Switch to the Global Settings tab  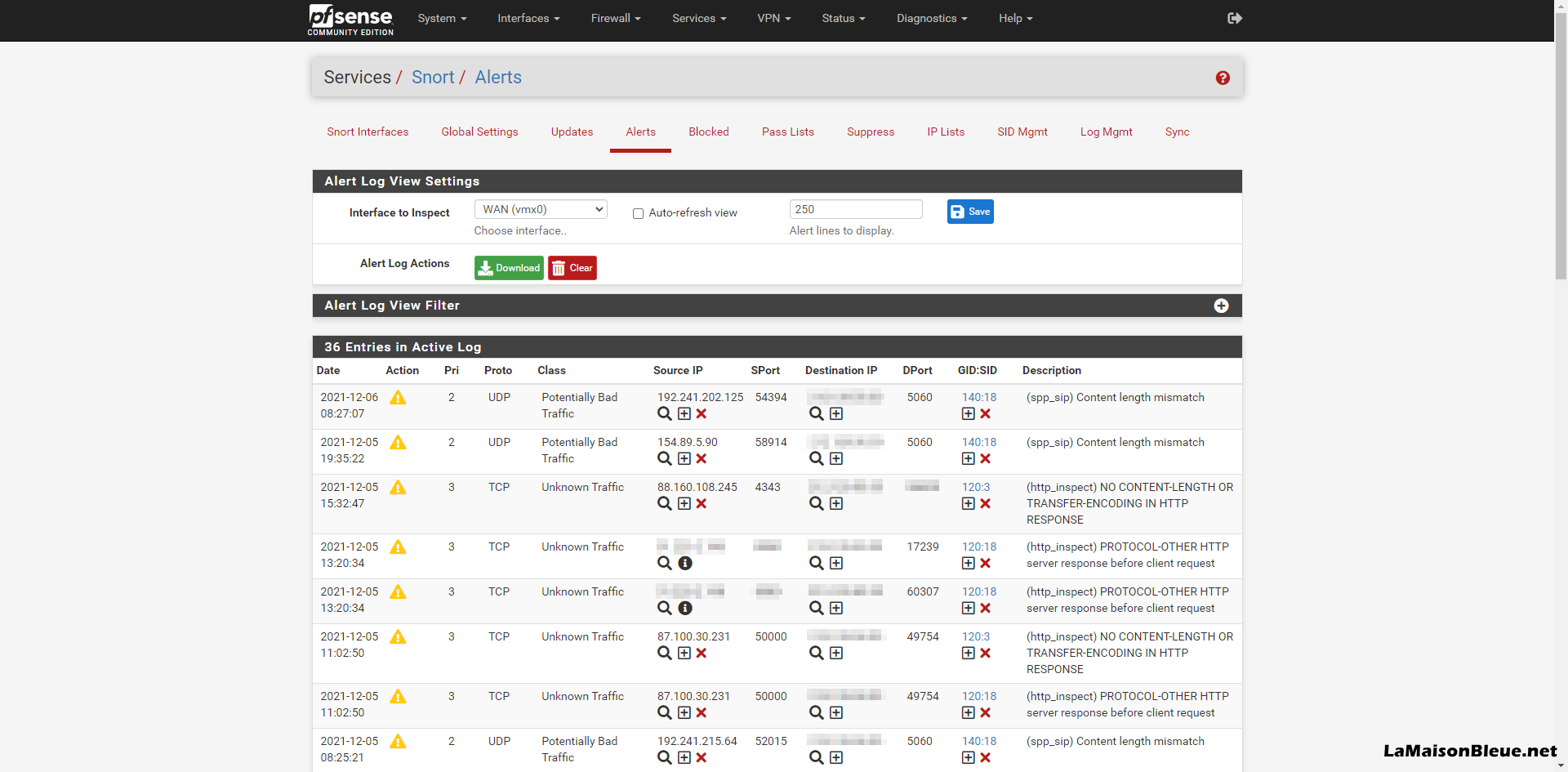point(479,132)
